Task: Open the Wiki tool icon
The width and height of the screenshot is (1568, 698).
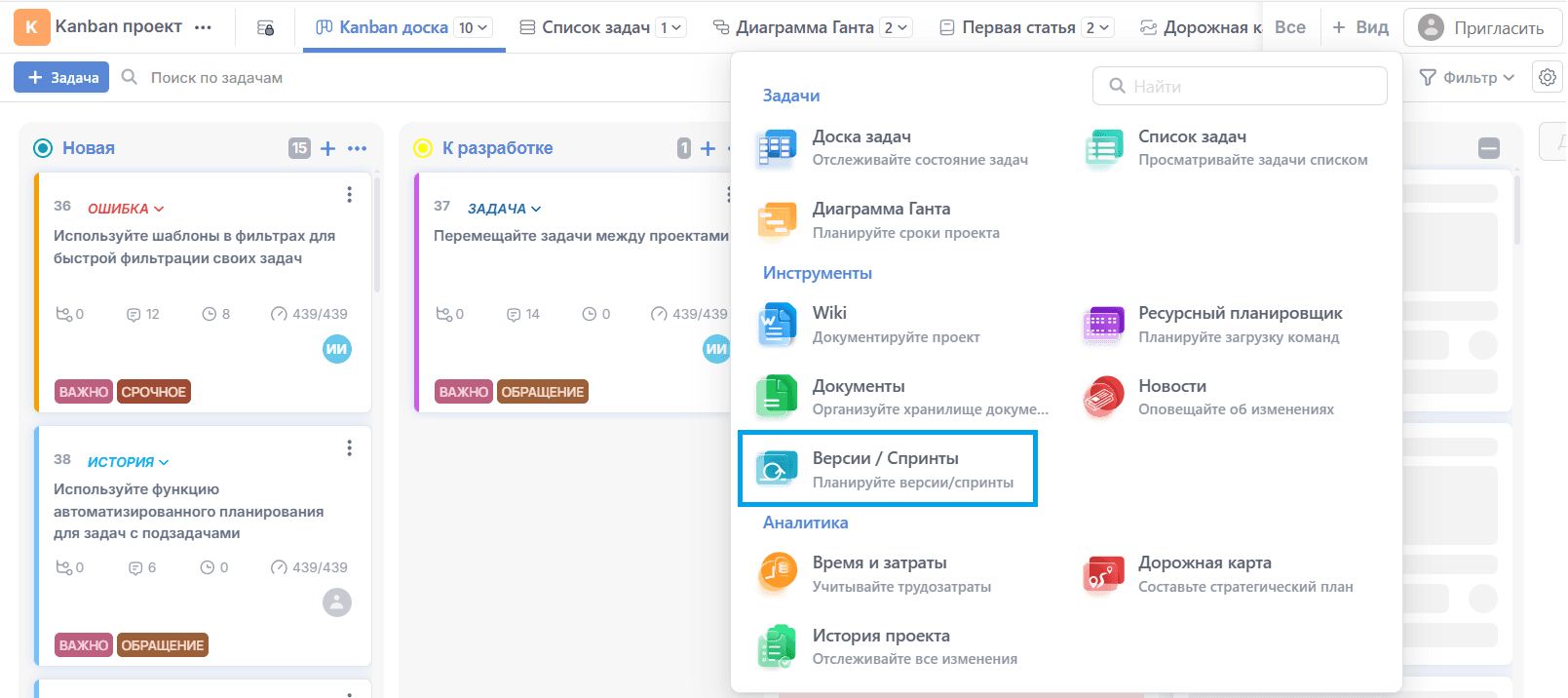Action: click(x=777, y=325)
